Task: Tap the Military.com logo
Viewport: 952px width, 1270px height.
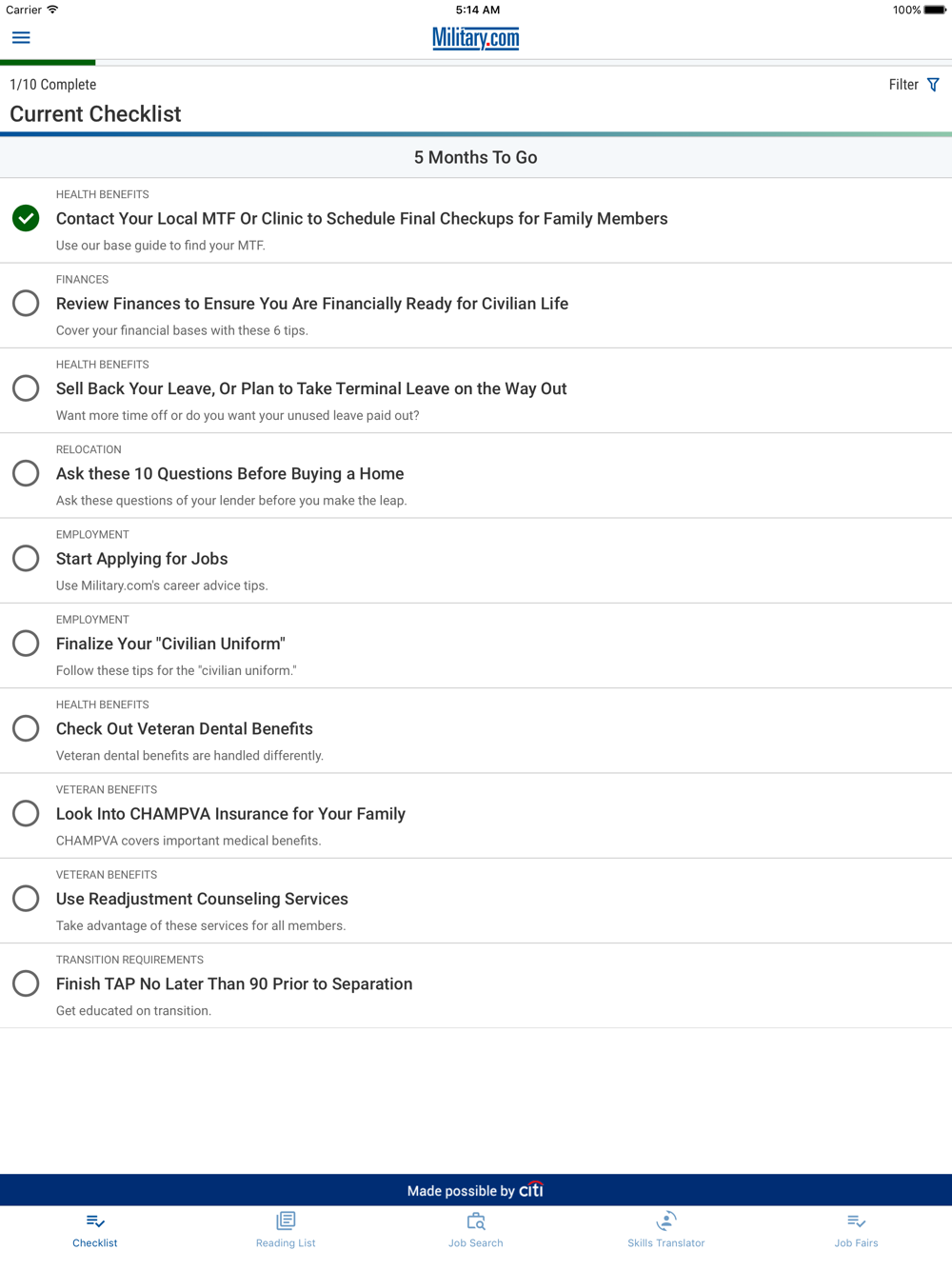Action: tap(476, 38)
